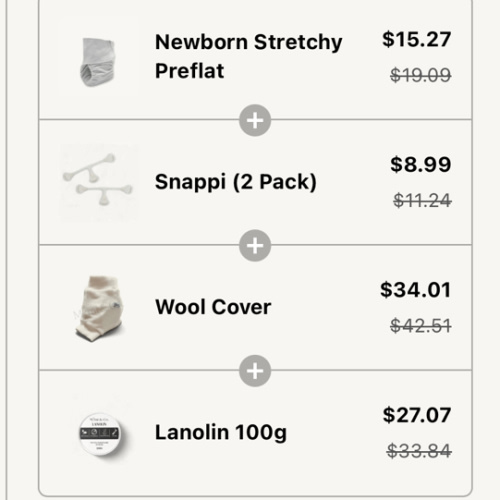Click plus icon between Wool Cover and Lanolin
The image size is (500, 500).
tap(255, 371)
